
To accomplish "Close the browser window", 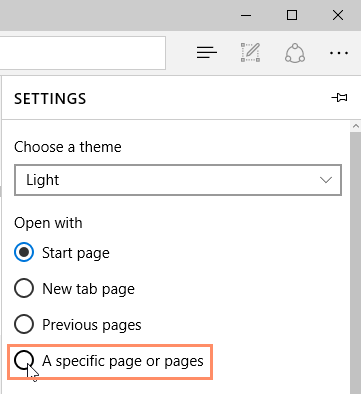I will (x=338, y=15).
